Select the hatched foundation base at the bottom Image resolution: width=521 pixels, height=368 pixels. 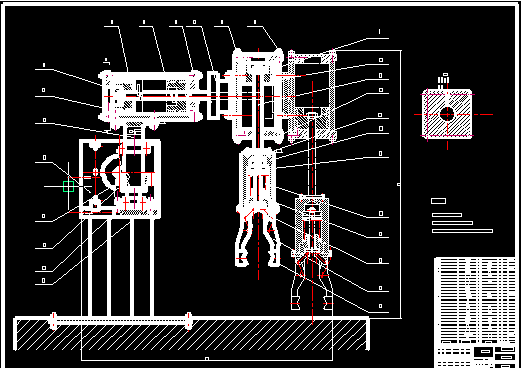click(191, 334)
